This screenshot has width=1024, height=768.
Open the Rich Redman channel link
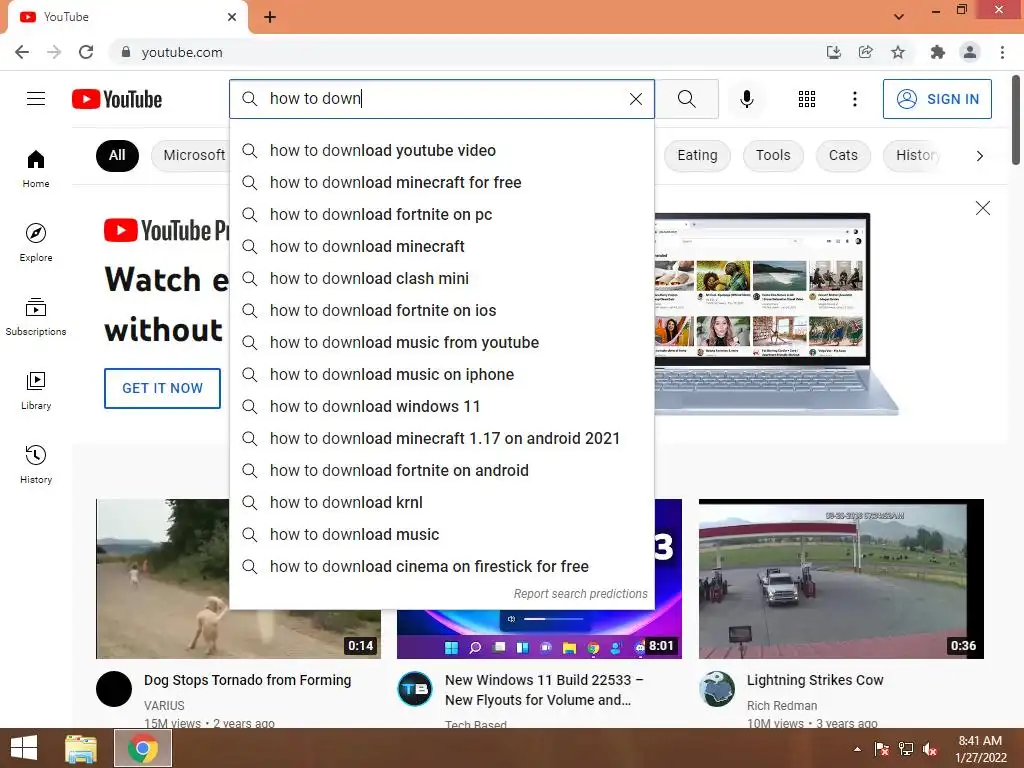[x=782, y=705]
